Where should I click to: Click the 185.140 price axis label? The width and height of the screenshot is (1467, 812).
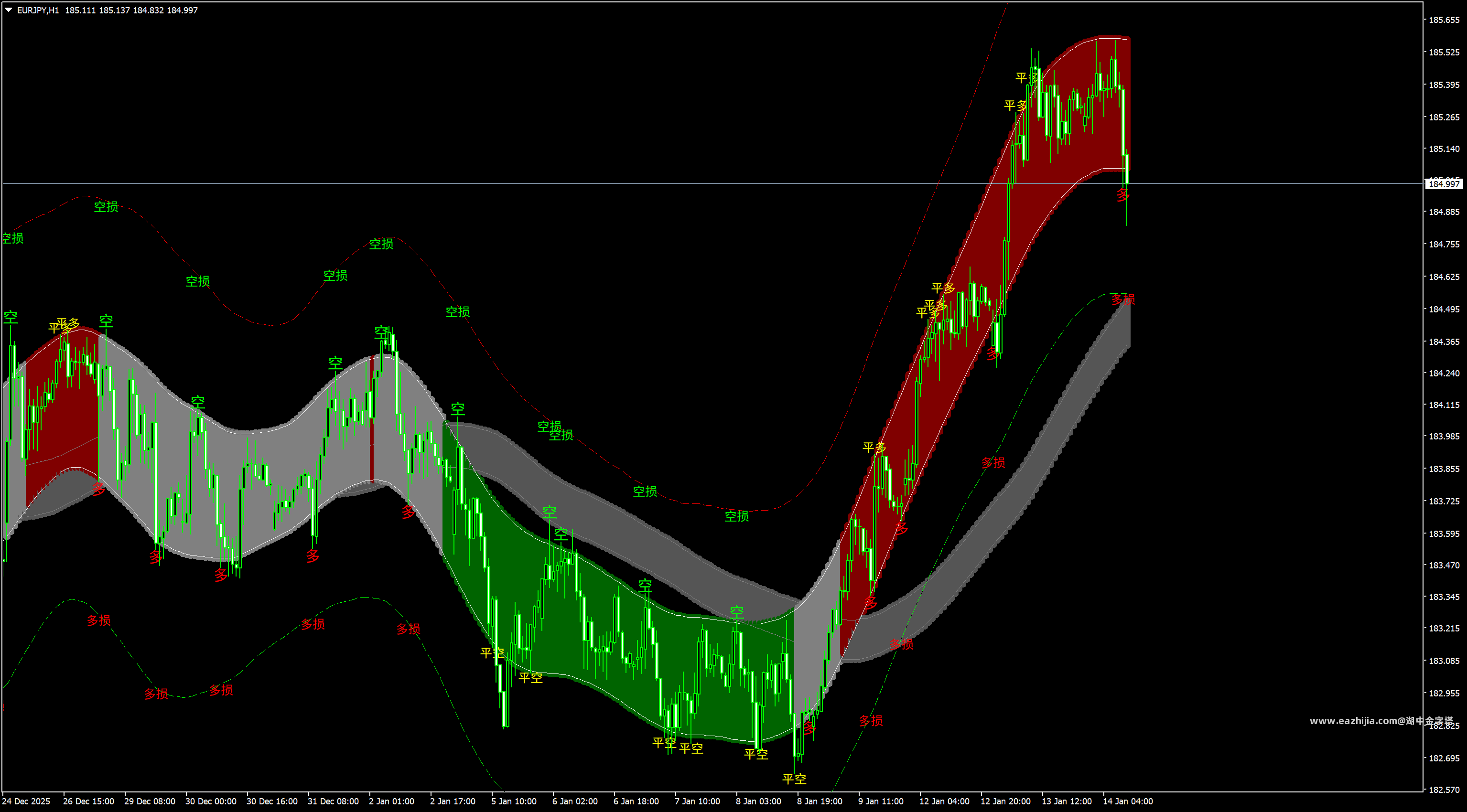[1444, 149]
